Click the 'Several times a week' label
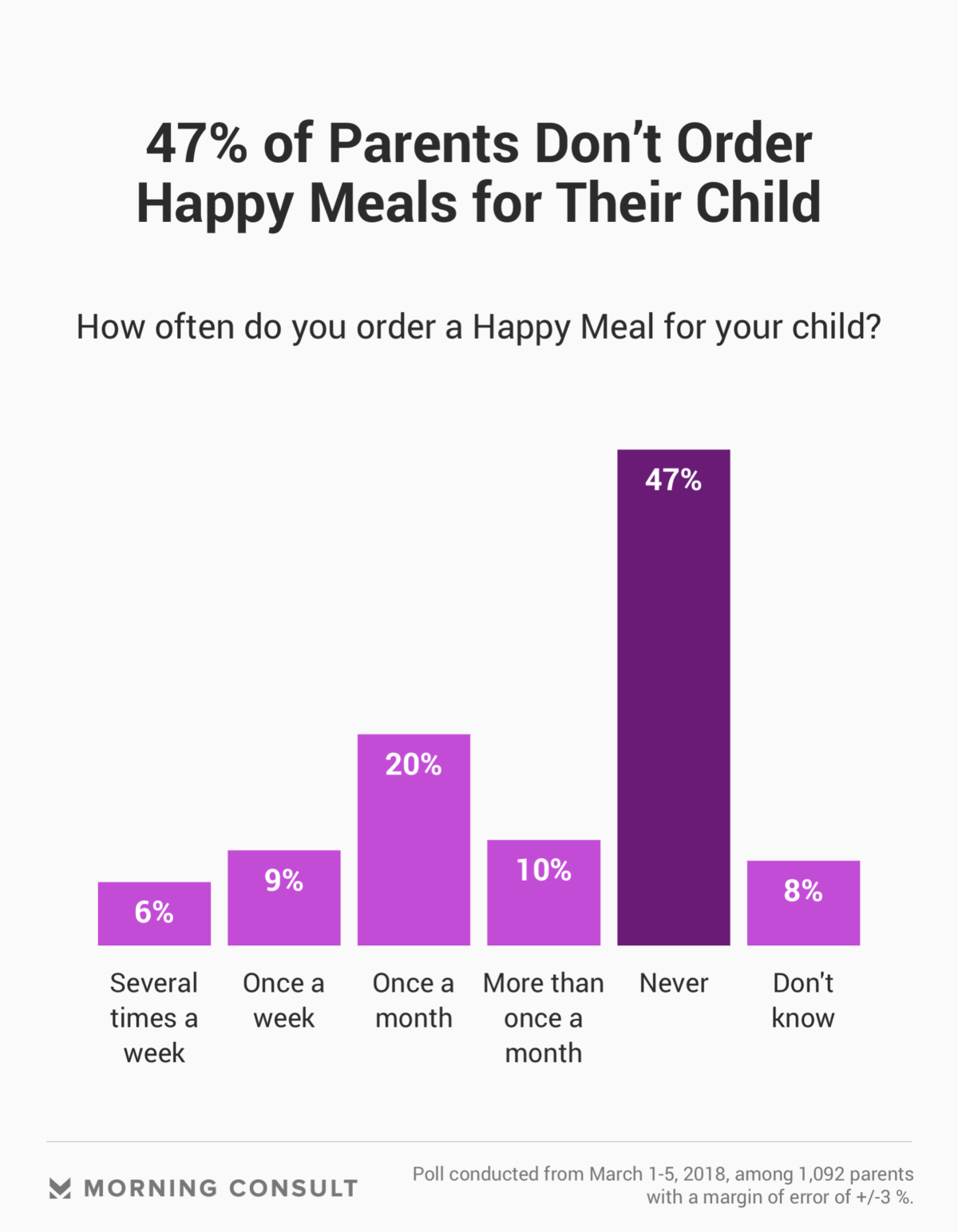Viewport: 958px width, 1232px height. pyautogui.click(x=154, y=1018)
